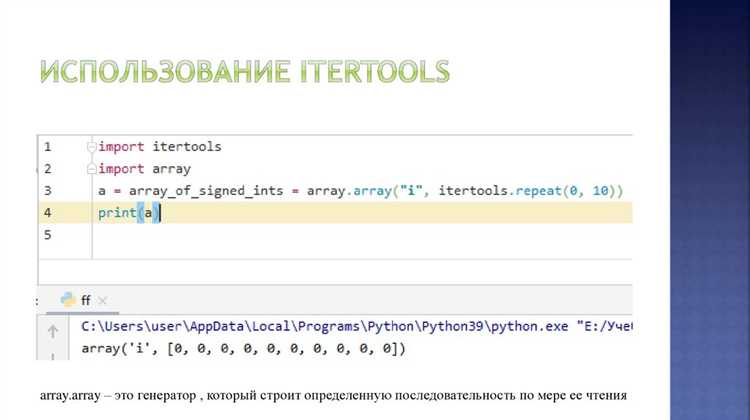750x420 pixels.
Task: Click line number 5 in the gutter
Action: tap(48, 235)
